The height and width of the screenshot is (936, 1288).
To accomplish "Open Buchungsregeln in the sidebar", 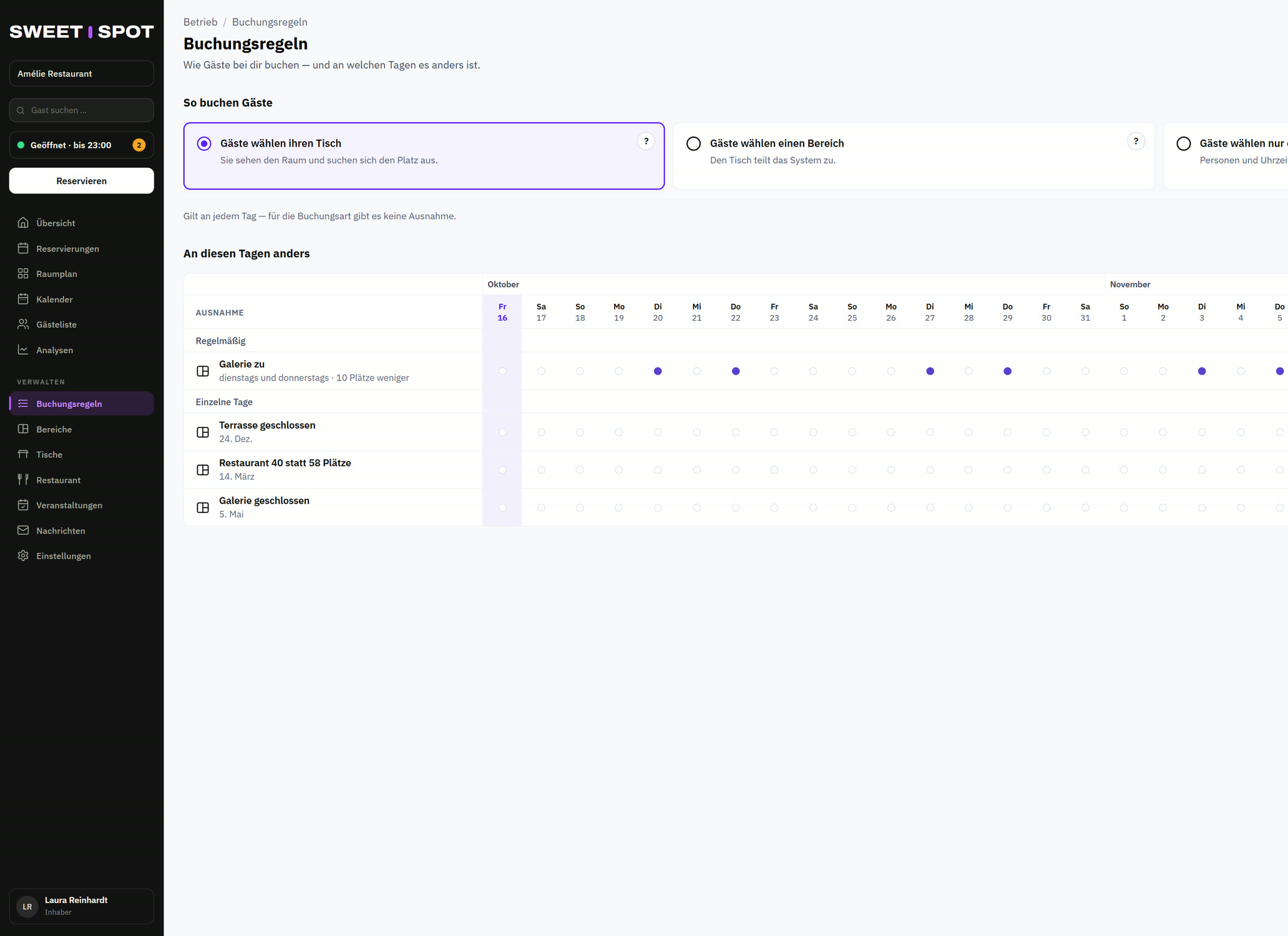I will pos(82,404).
